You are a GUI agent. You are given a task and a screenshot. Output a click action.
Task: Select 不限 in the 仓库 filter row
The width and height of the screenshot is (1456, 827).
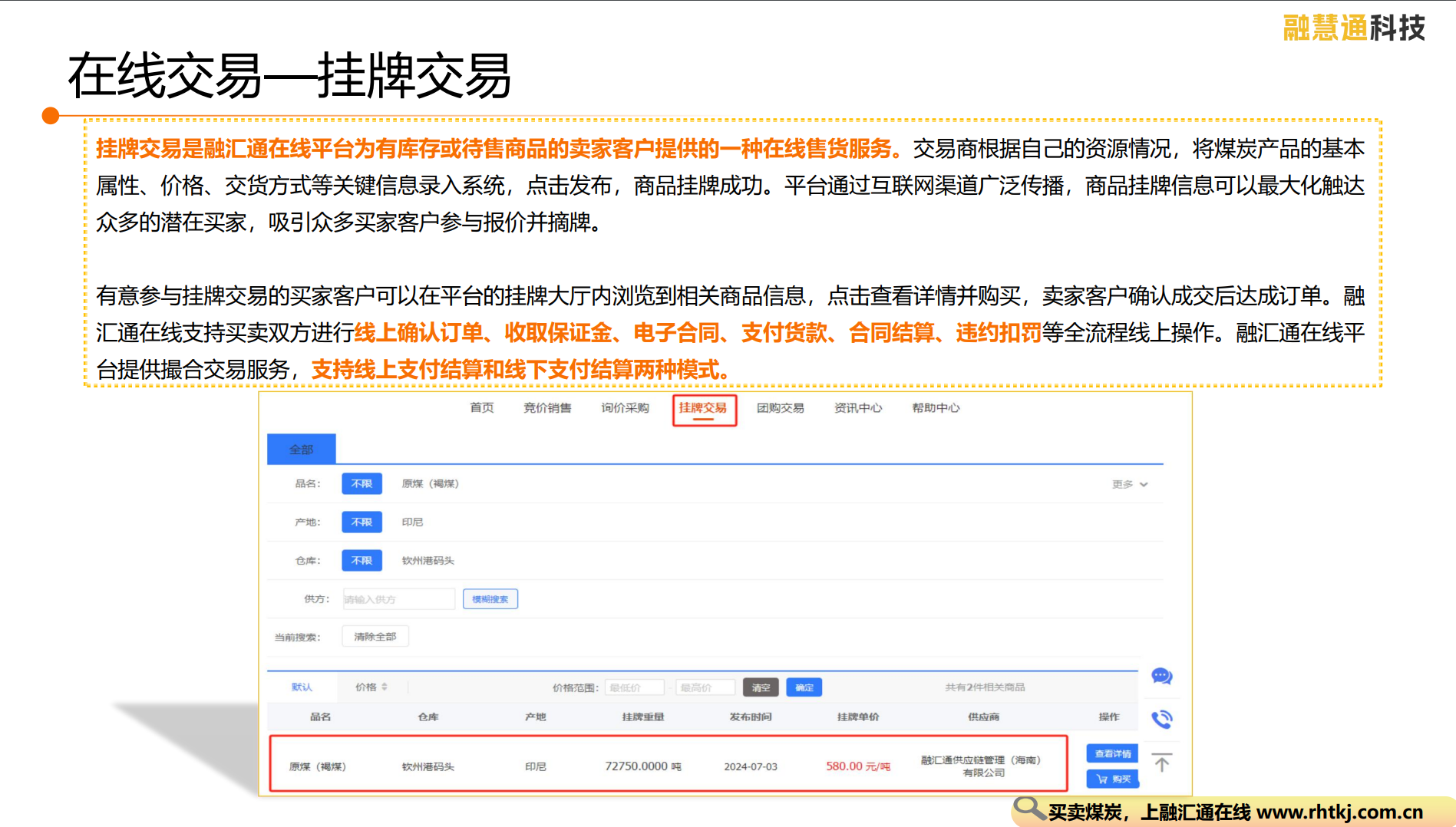(x=362, y=560)
